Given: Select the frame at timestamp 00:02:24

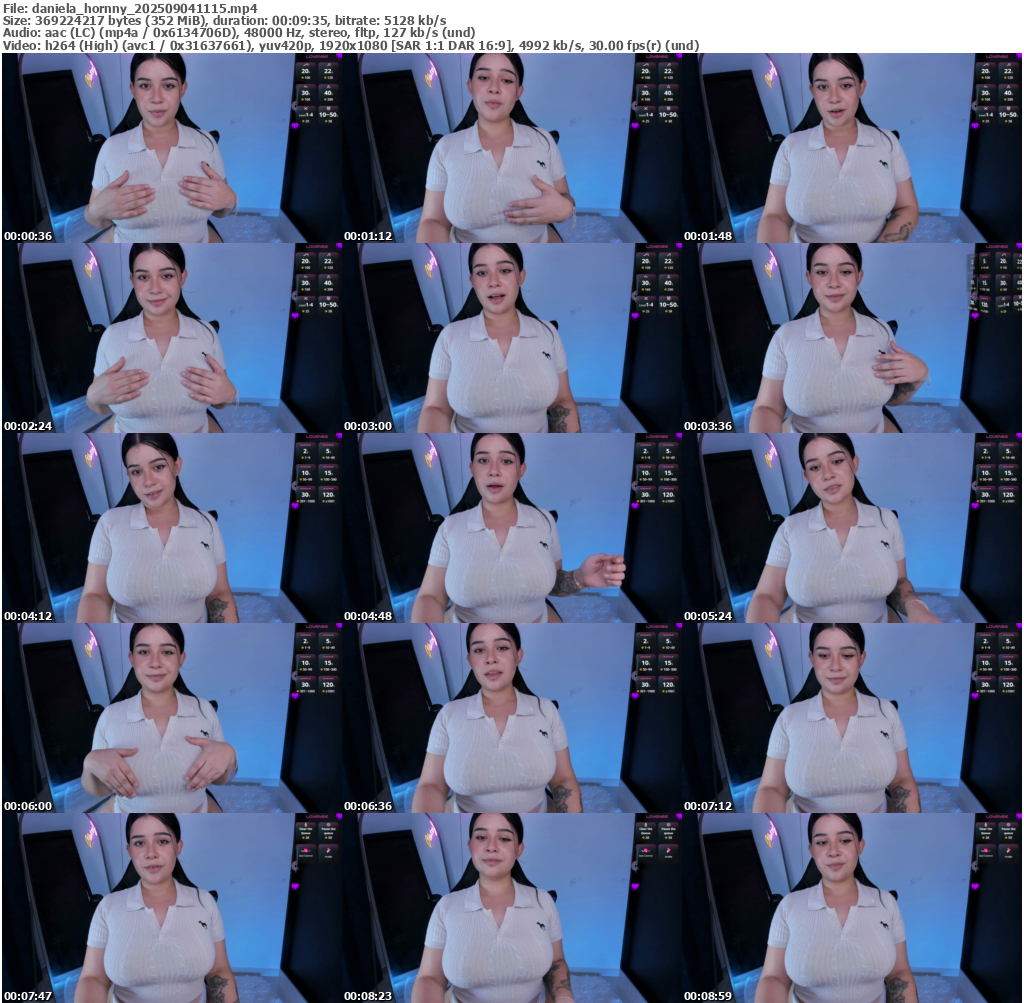Looking at the screenshot, I should (172, 338).
